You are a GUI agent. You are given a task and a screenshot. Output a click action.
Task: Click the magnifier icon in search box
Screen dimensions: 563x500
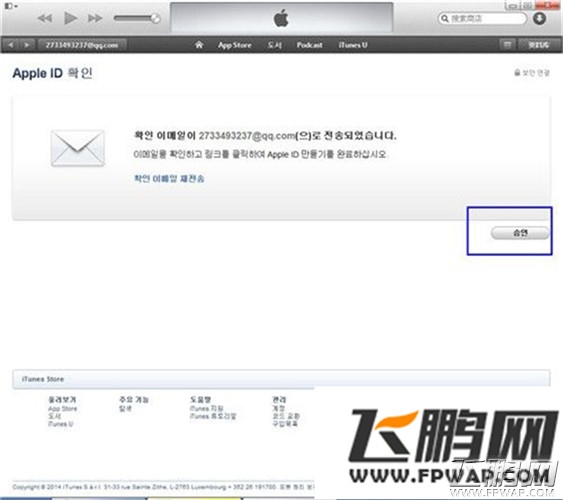[445, 18]
